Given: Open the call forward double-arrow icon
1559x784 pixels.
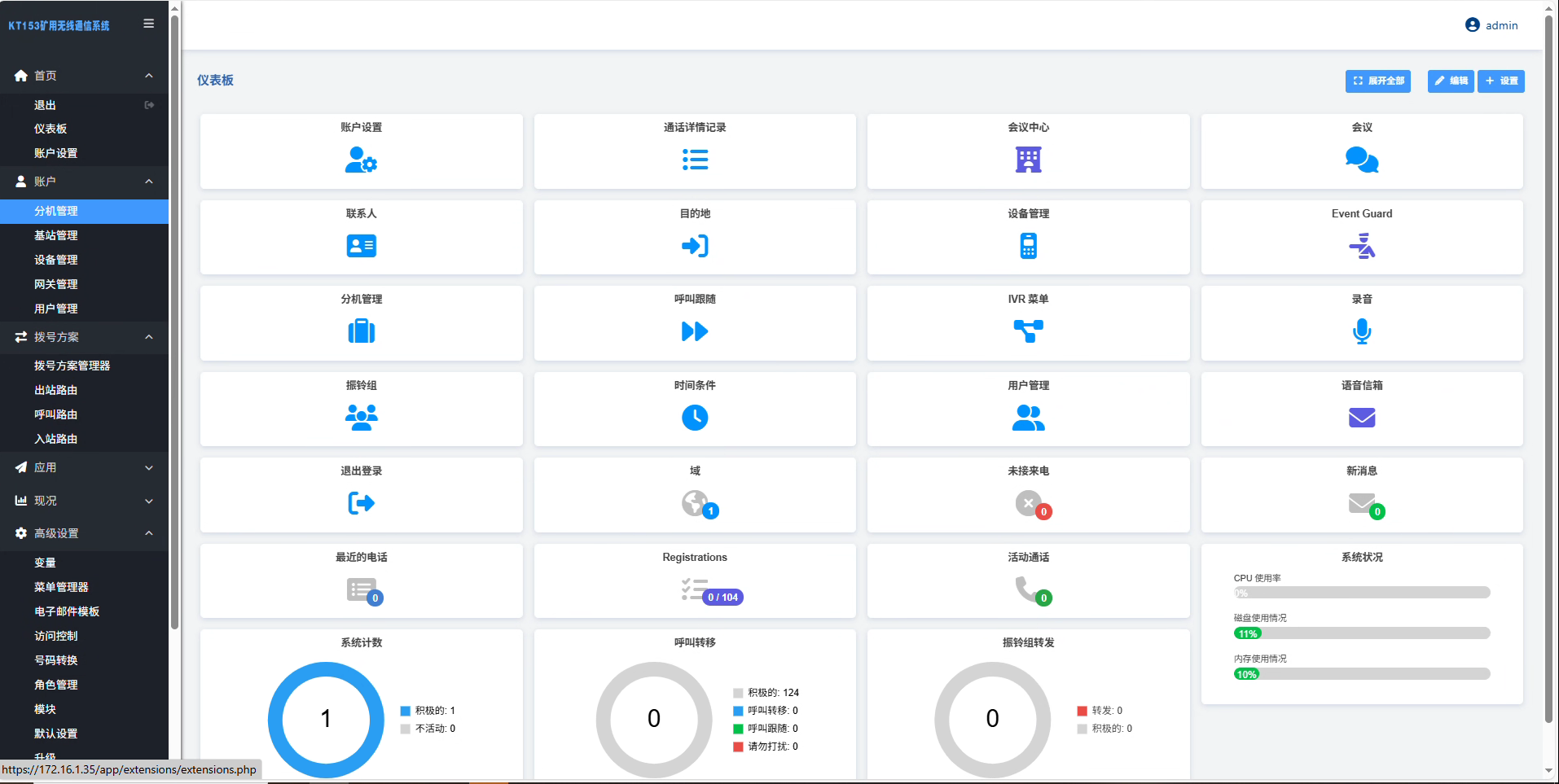Looking at the screenshot, I should coord(695,331).
